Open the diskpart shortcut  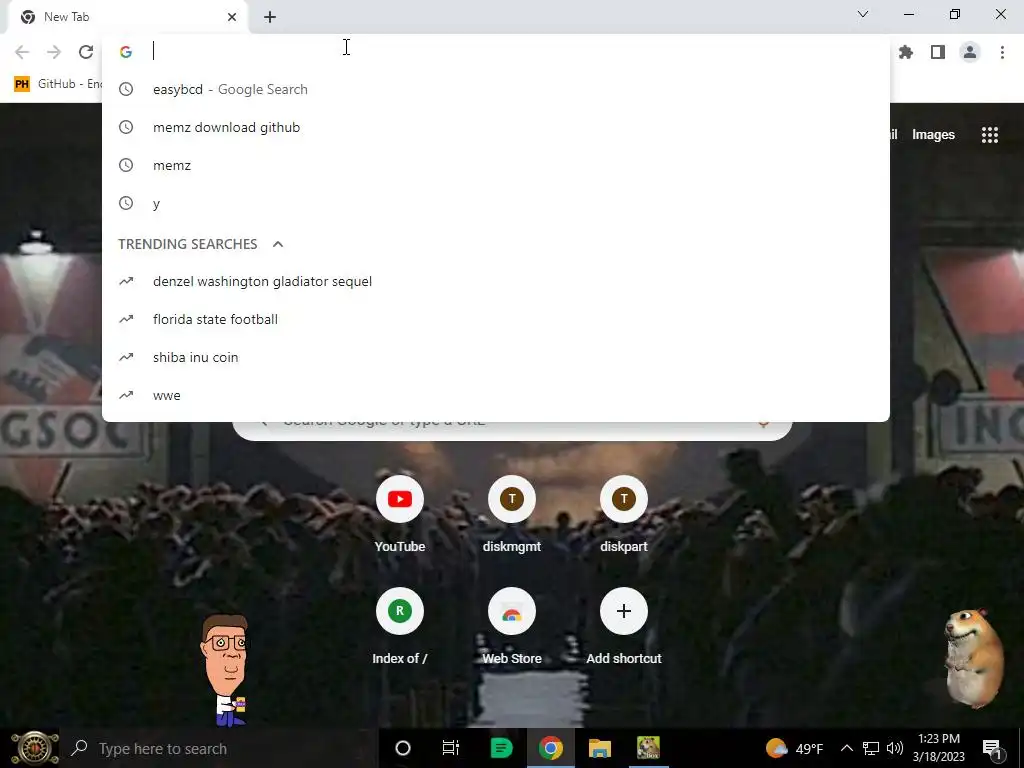624,515
